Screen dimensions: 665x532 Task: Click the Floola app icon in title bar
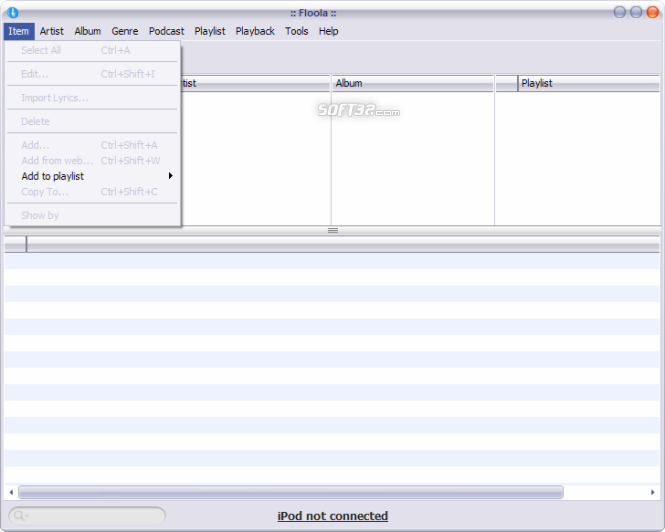pos(12,12)
